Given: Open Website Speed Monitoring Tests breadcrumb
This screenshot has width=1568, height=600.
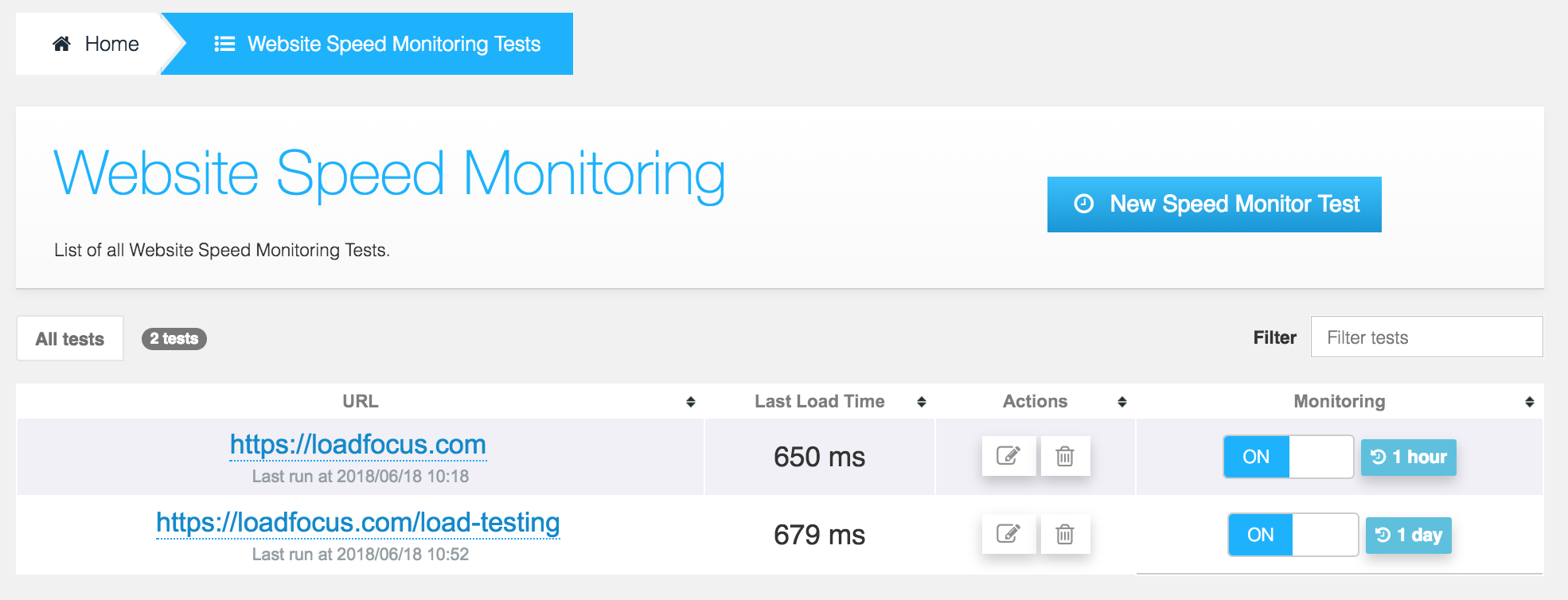Looking at the screenshot, I should (x=377, y=44).
